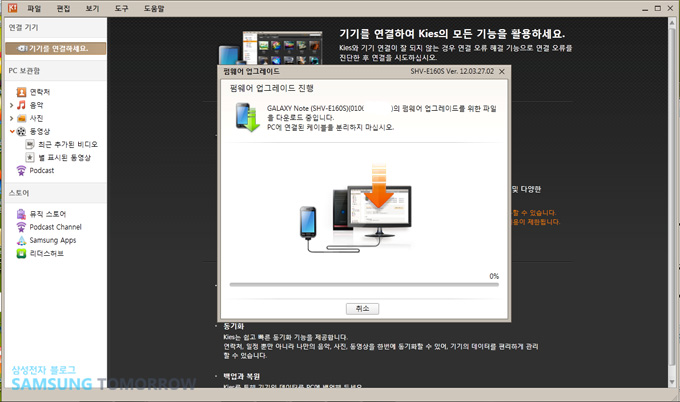Click the SHV-E160S version text
The height and width of the screenshot is (402, 680).
pos(452,71)
